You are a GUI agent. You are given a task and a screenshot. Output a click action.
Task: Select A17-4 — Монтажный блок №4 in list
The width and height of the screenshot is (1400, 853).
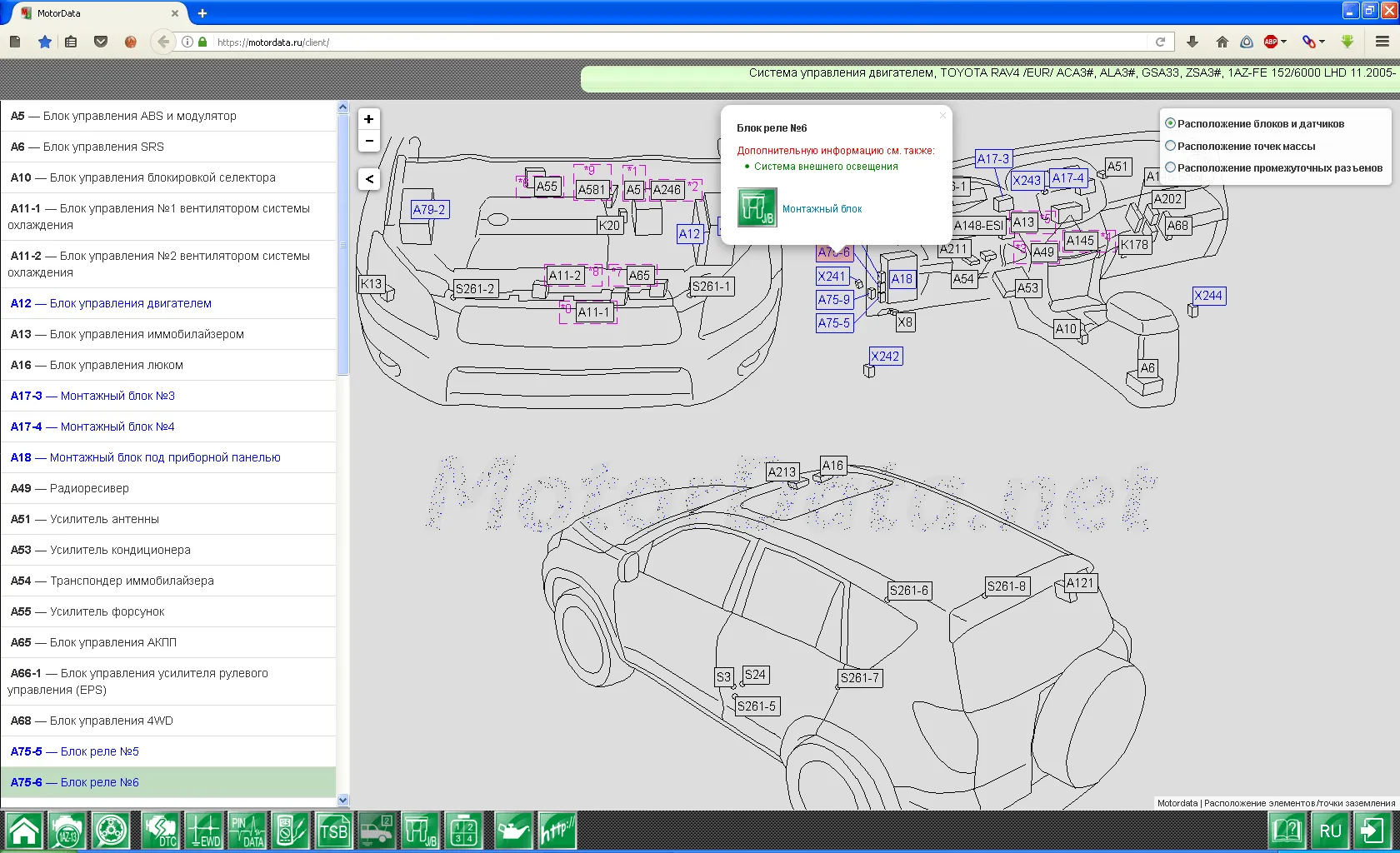(168, 426)
